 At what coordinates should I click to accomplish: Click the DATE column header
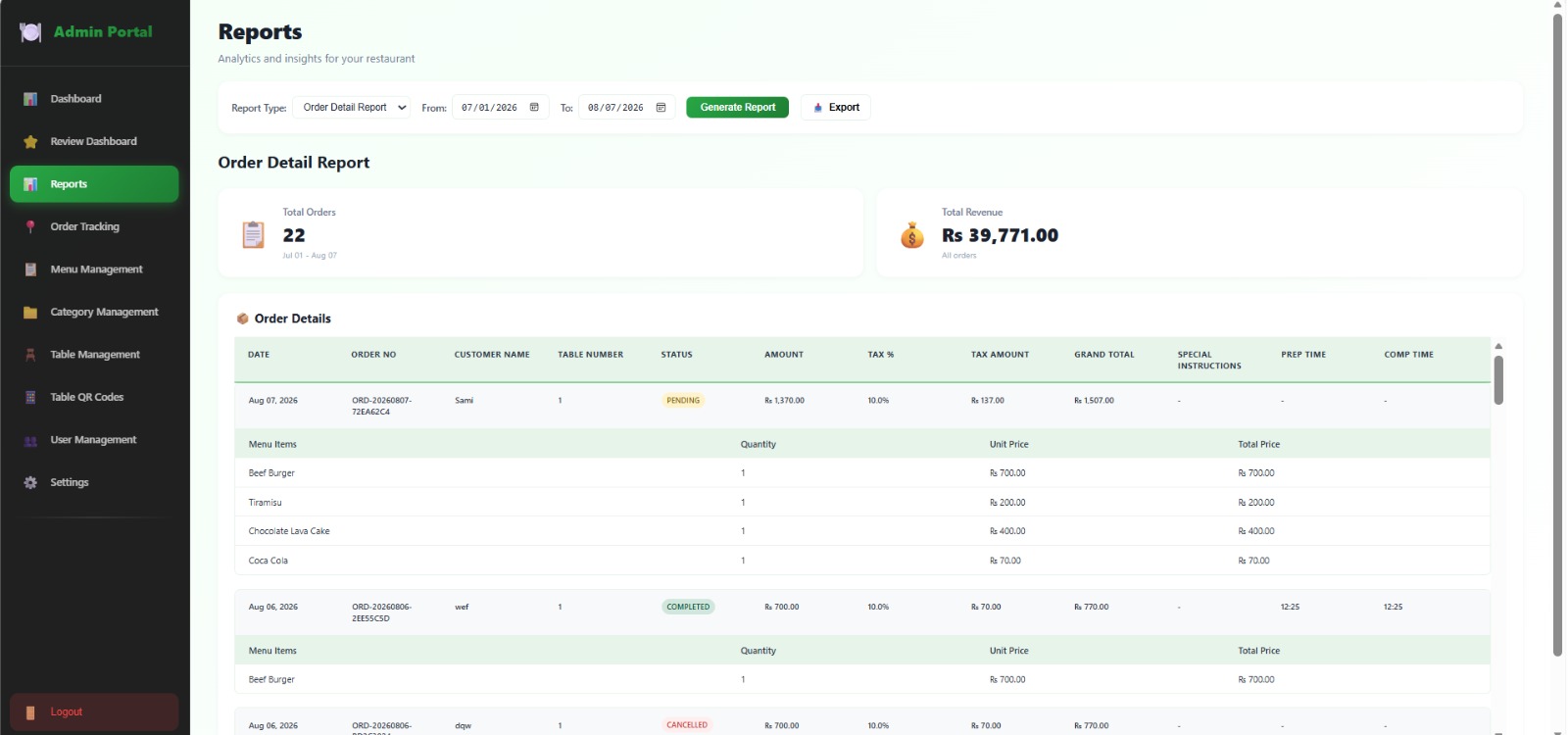[259, 355]
